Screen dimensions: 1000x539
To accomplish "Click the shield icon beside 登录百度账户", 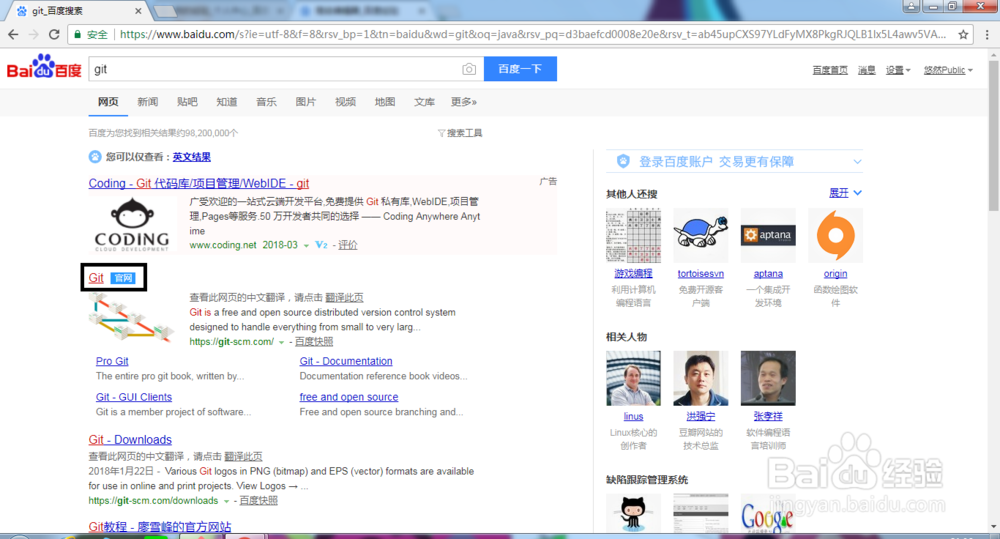I will point(623,161).
